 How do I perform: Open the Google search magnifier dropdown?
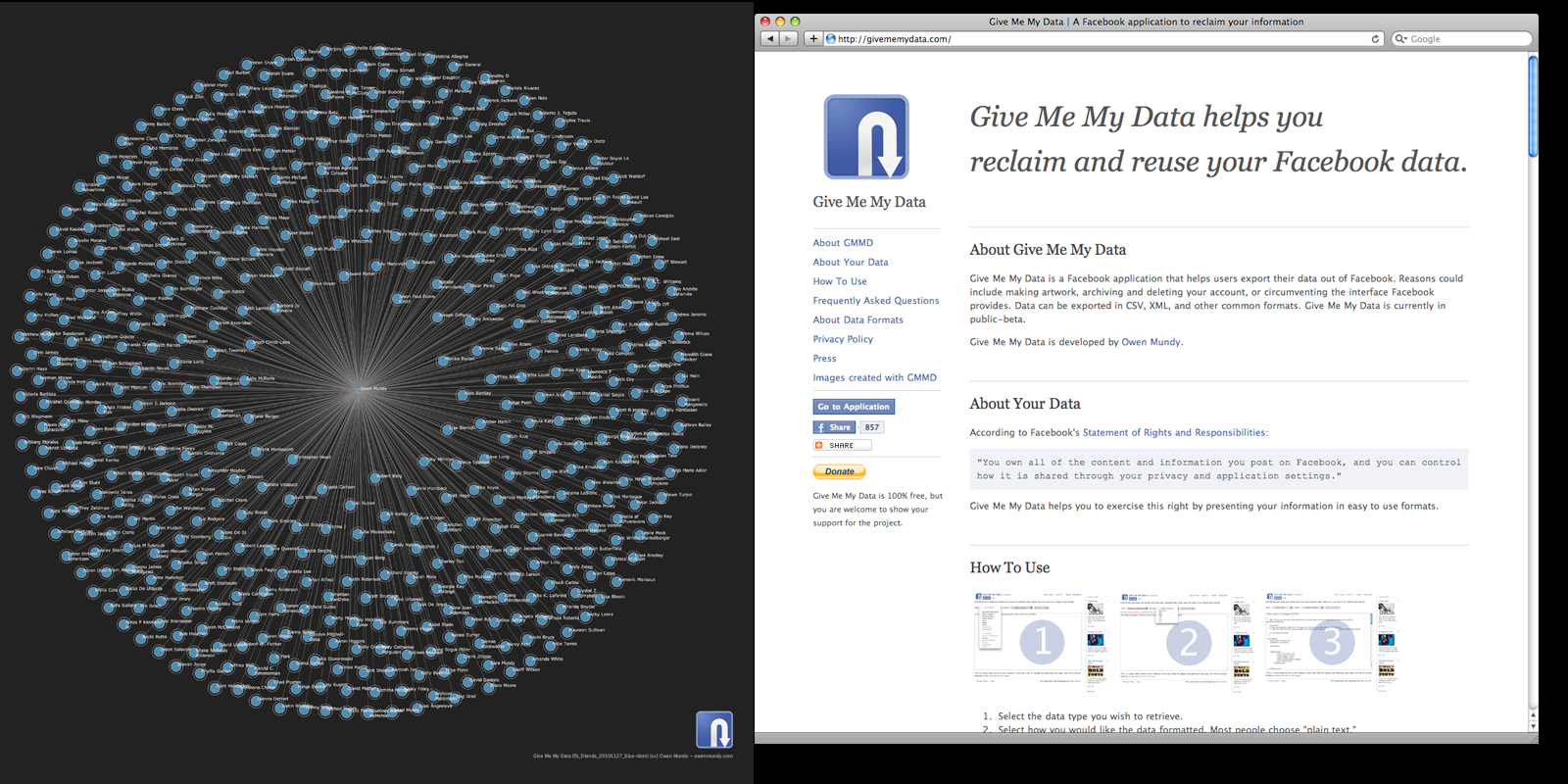pos(1401,39)
